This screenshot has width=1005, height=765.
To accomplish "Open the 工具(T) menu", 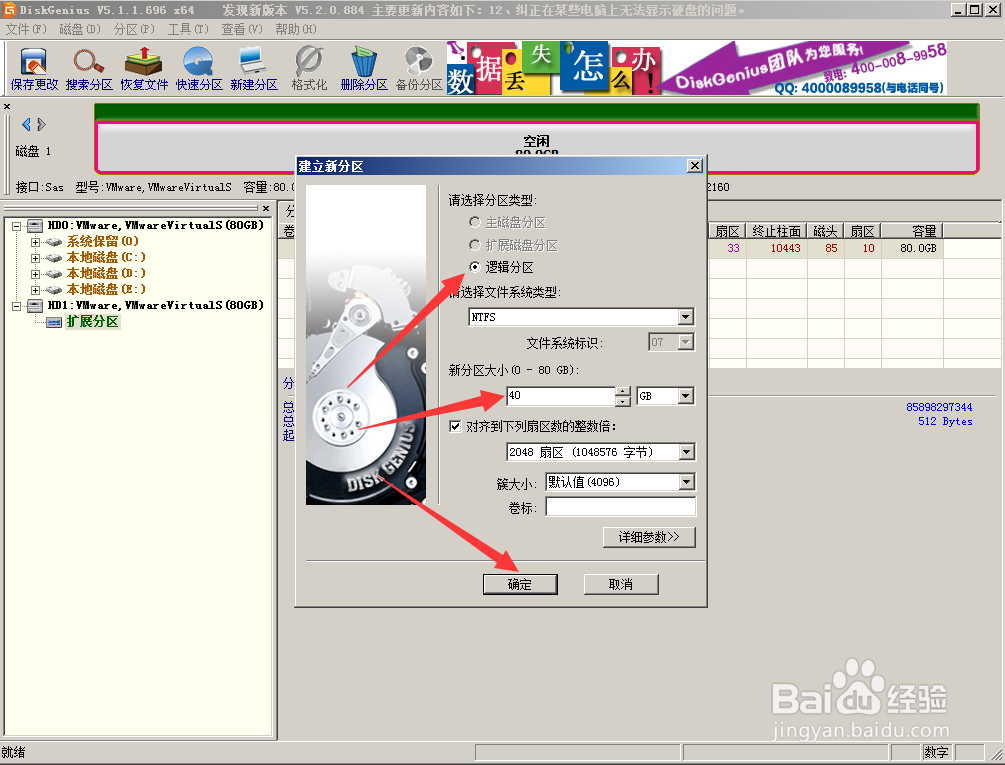I will pos(188,29).
